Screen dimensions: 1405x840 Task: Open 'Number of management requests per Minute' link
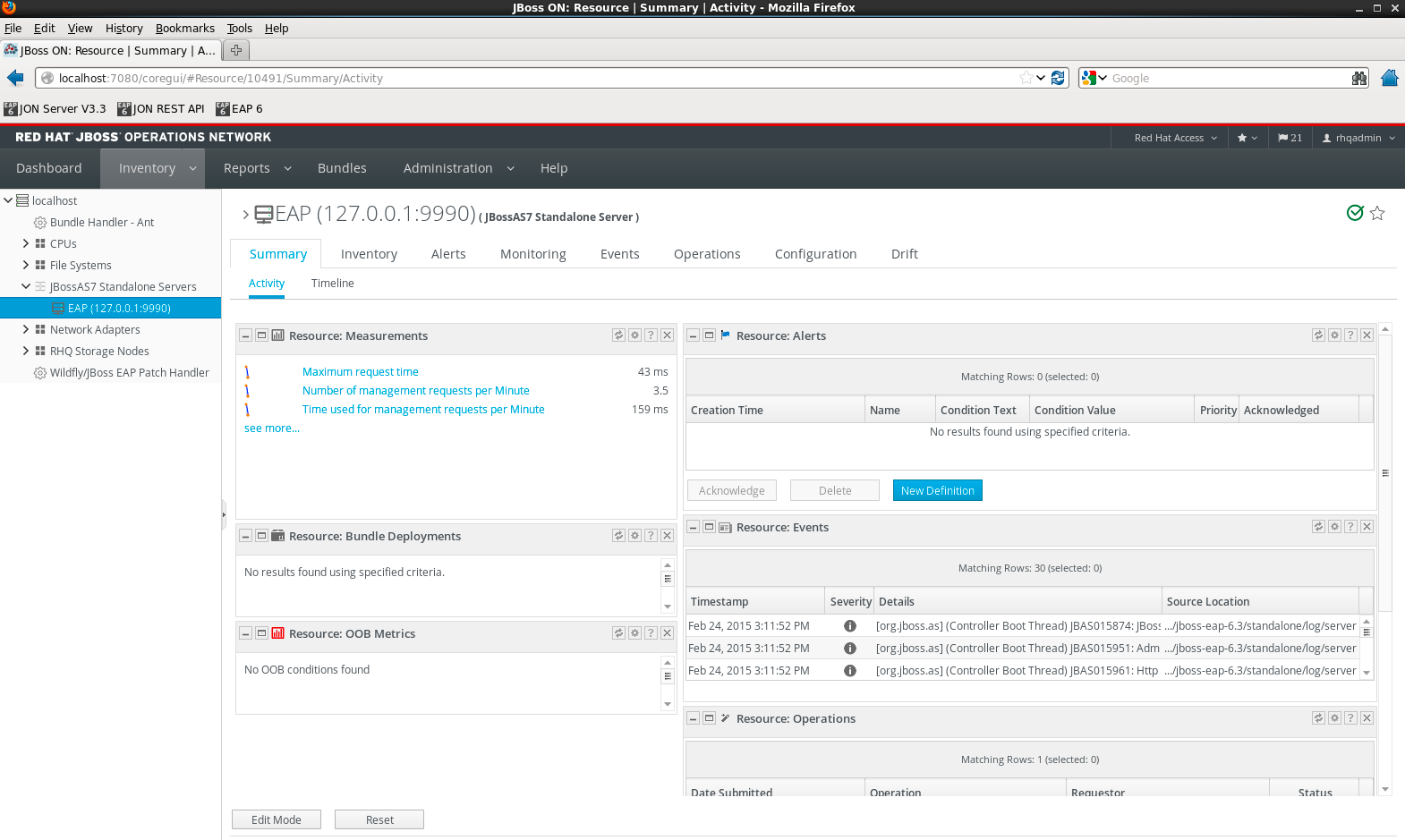click(x=416, y=391)
